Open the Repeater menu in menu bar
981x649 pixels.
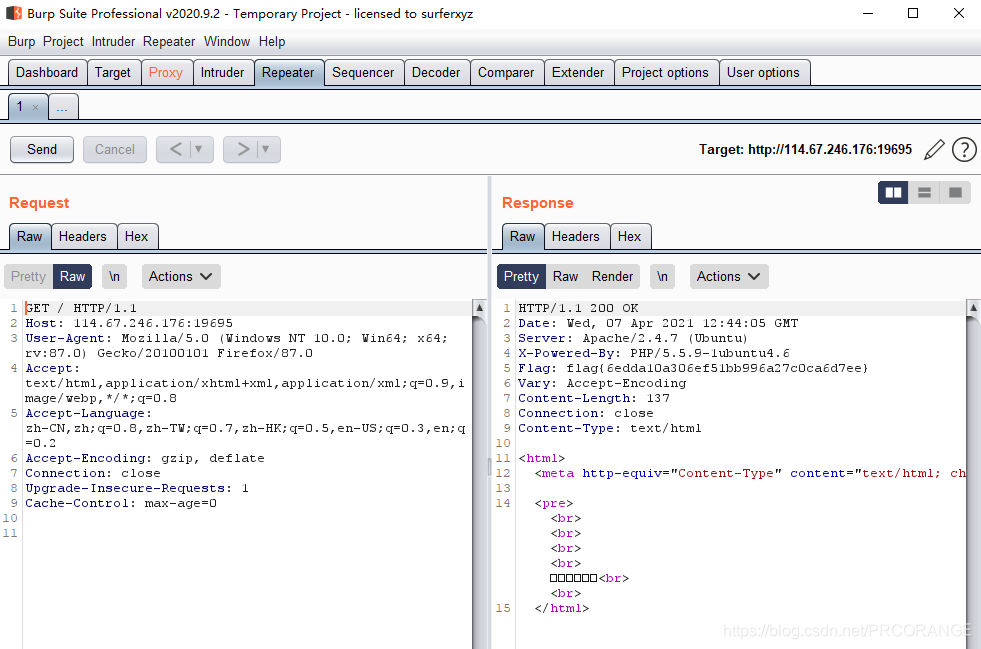click(169, 41)
